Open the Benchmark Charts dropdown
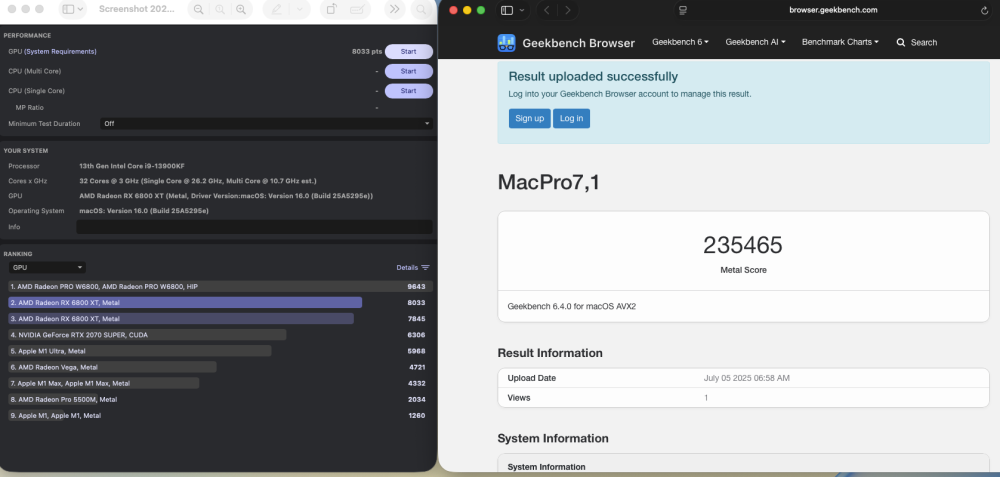Screen dimensions: 1000x477 [x=840, y=42]
